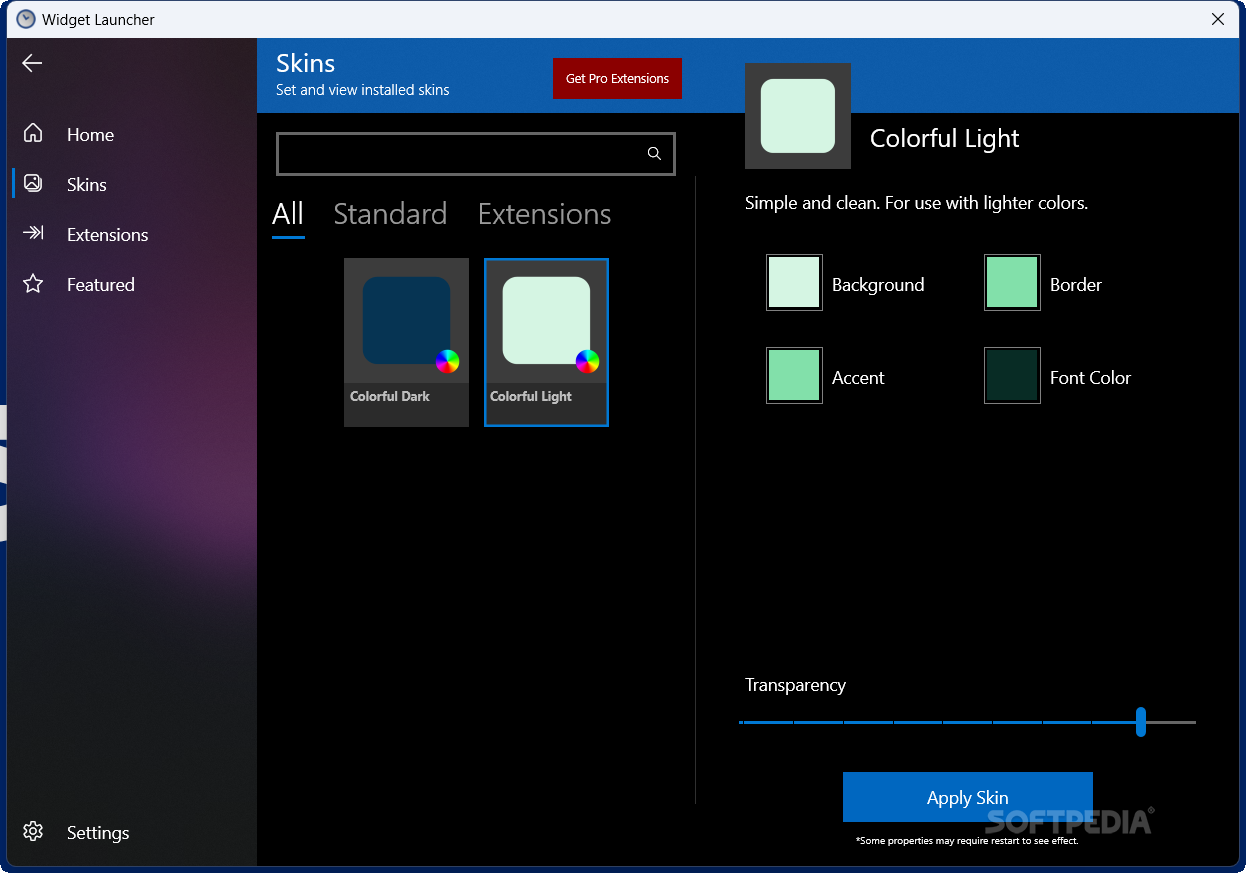Switch to the All tab
This screenshot has height=873, width=1246.
288,214
